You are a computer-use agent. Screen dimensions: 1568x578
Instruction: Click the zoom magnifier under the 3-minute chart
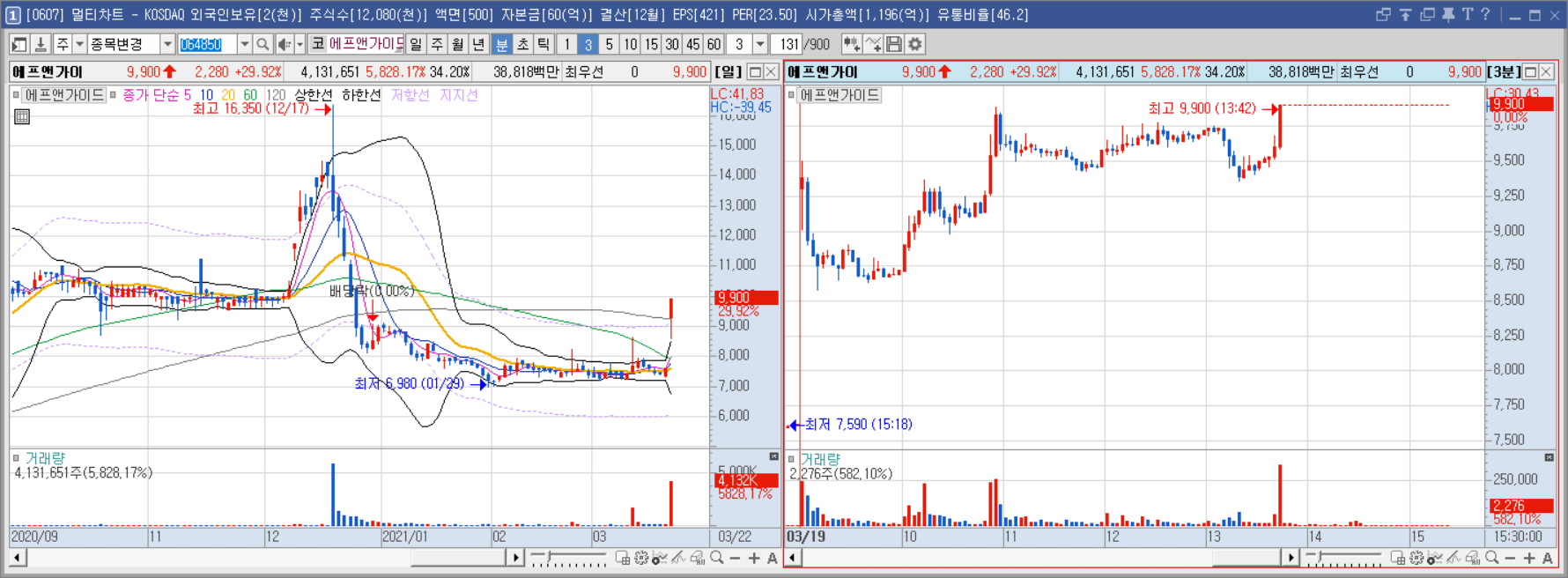pos(1491,558)
